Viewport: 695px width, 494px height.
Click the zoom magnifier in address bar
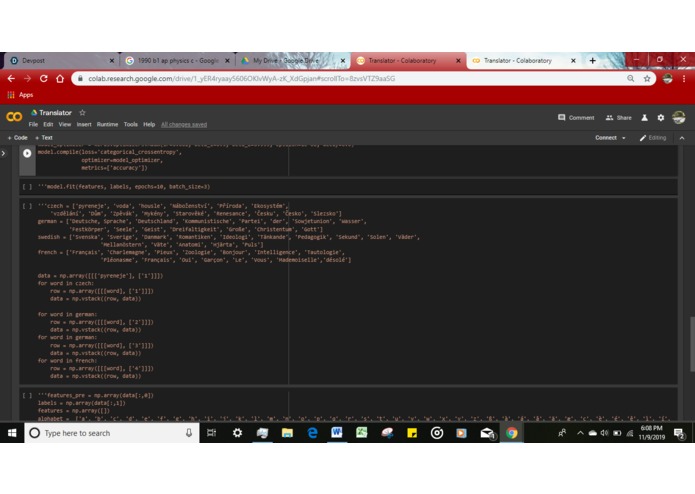(x=630, y=78)
